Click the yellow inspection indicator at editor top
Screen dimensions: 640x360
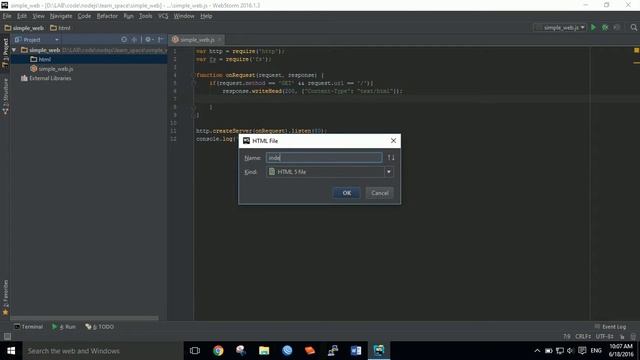tap(636, 50)
